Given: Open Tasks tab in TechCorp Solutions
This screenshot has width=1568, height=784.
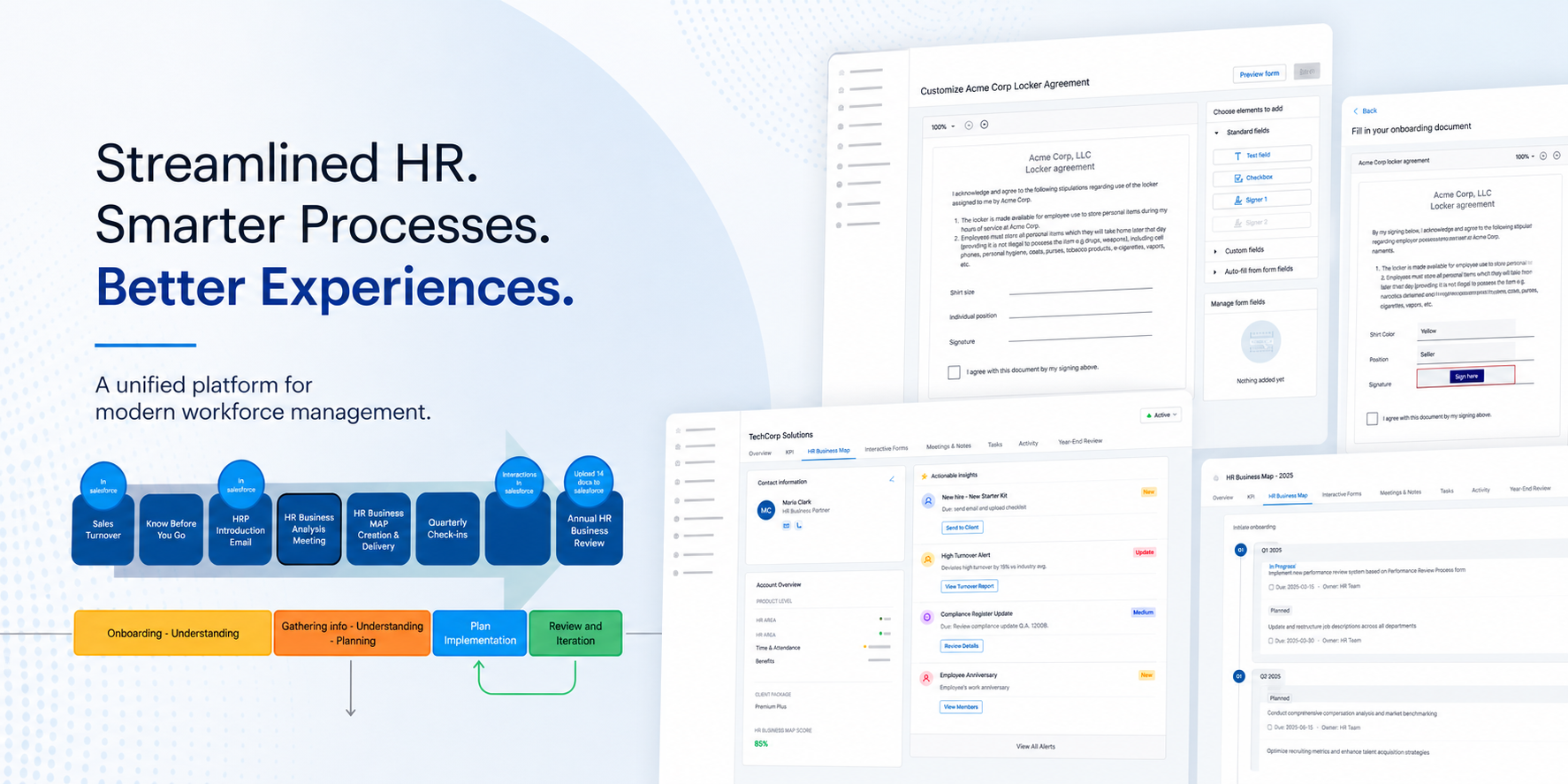Looking at the screenshot, I should point(994,445).
